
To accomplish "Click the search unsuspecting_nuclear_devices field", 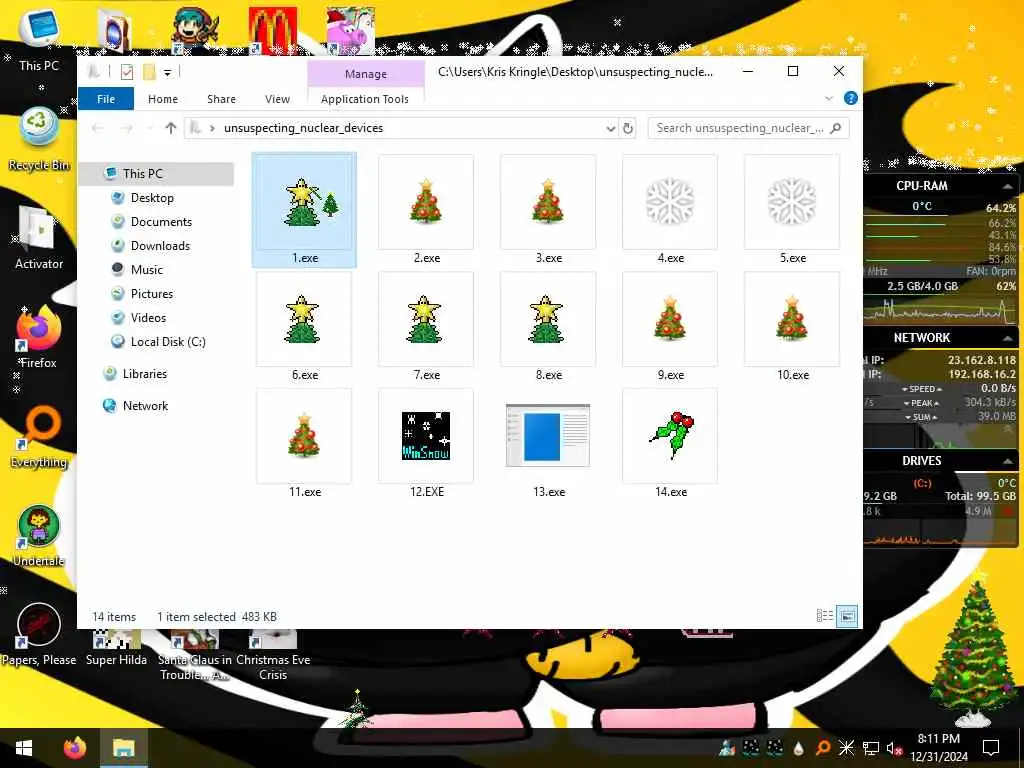I will tap(748, 128).
